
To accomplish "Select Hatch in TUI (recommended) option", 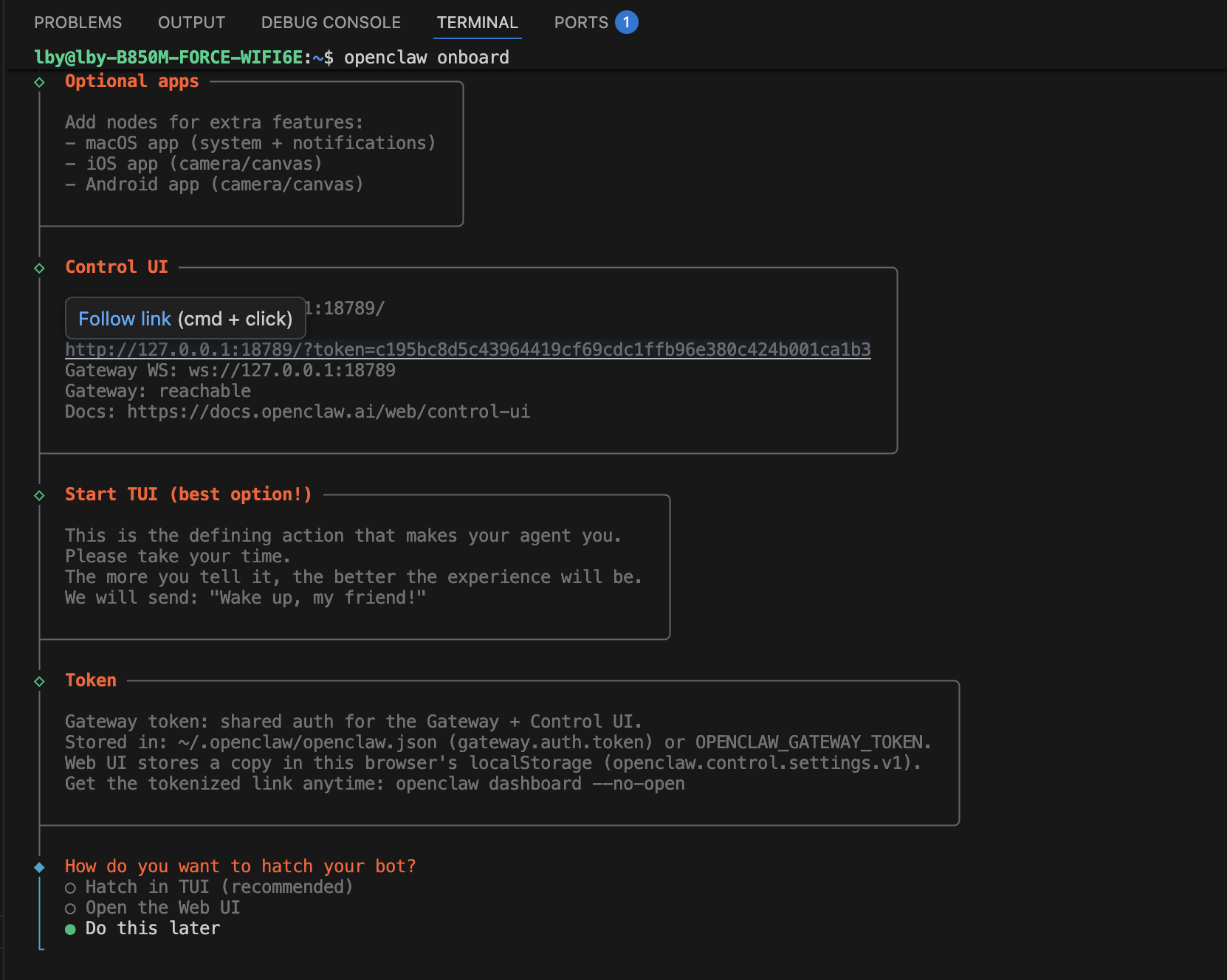I will [x=209, y=886].
